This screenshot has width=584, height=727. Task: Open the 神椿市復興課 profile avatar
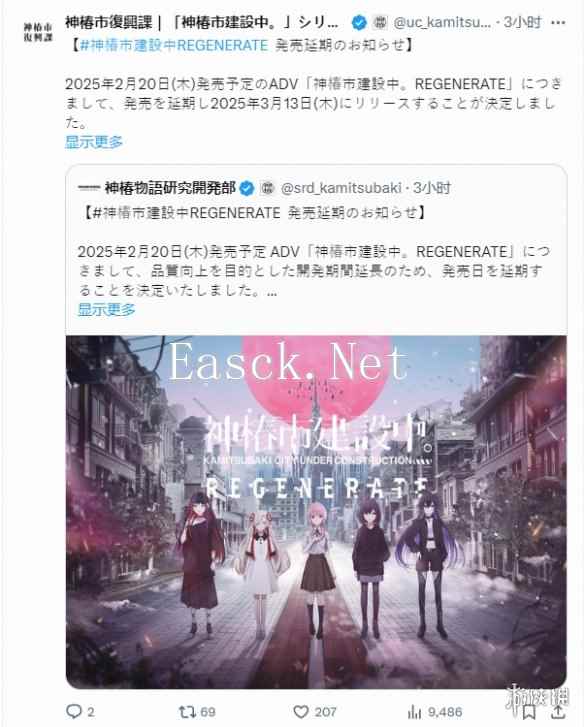(x=38, y=32)
